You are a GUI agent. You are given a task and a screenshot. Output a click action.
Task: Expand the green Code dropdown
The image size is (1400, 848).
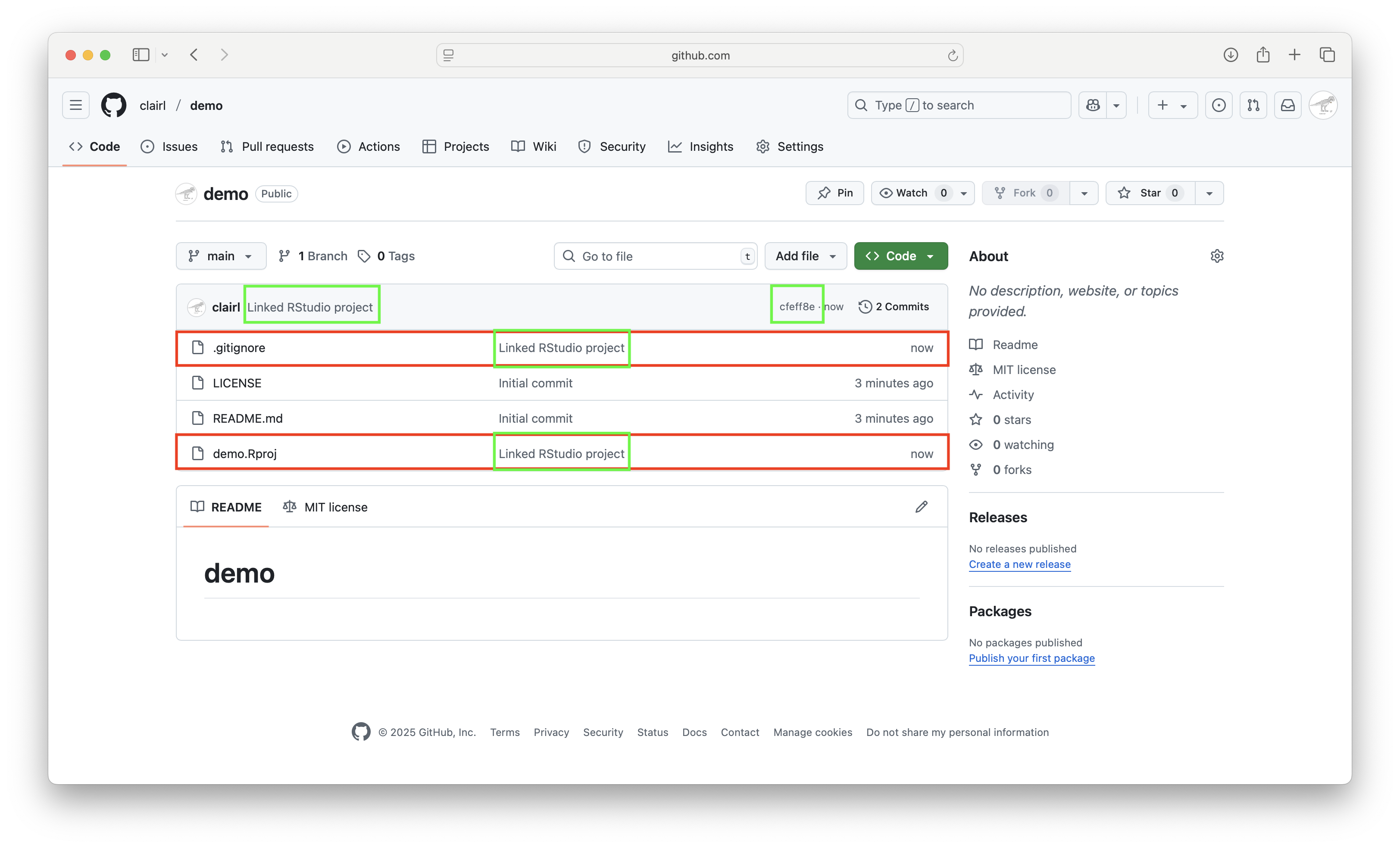coord(900,256)
